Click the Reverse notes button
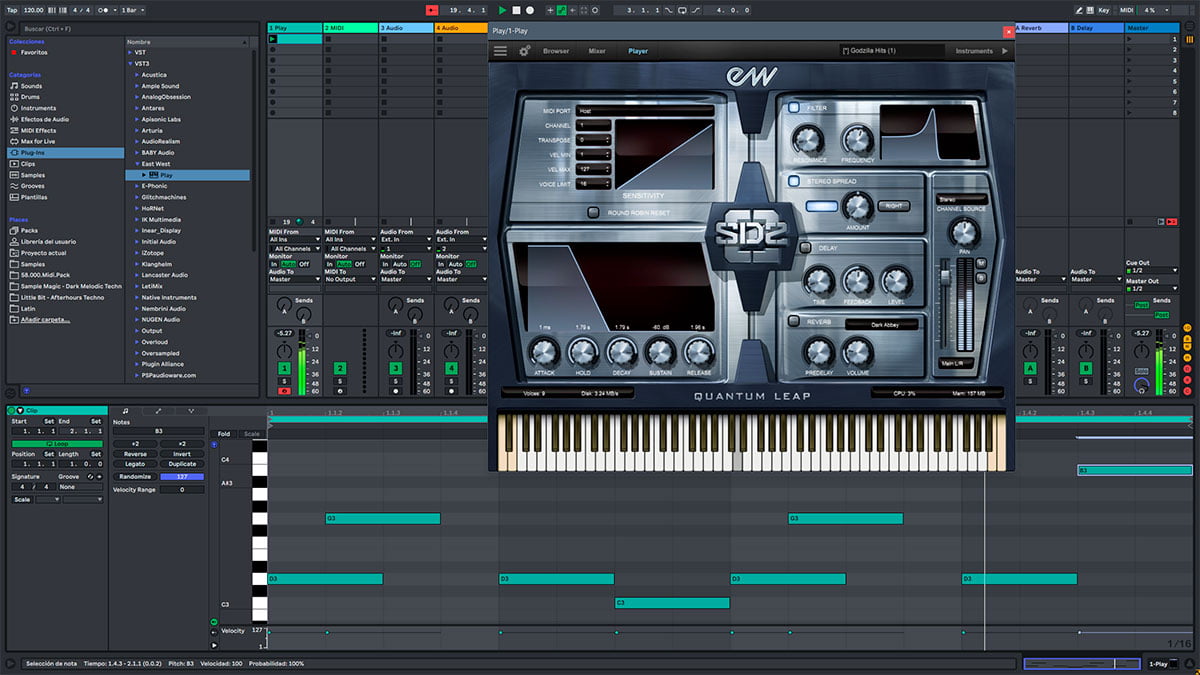Viewport: 1200px width, 675px height. coord(135,454)
